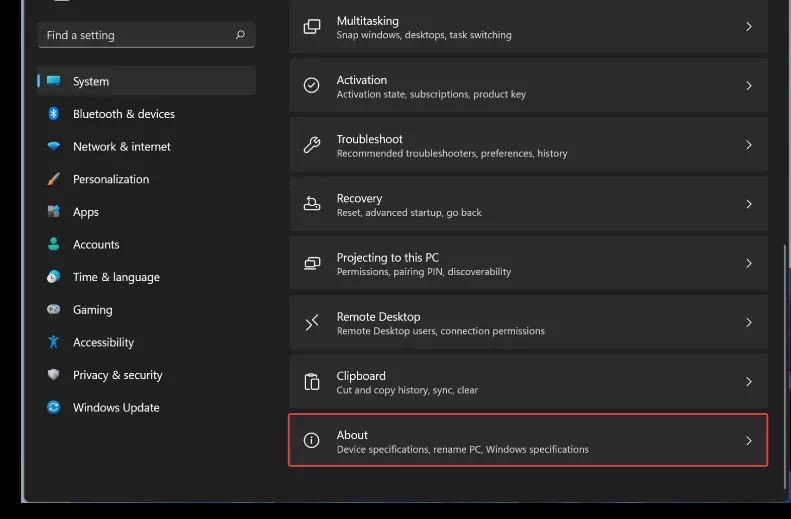Expand Multitasking with its chevron
Image resolution: width=791 pixels, height=519 pixels.
pos(749,27)
